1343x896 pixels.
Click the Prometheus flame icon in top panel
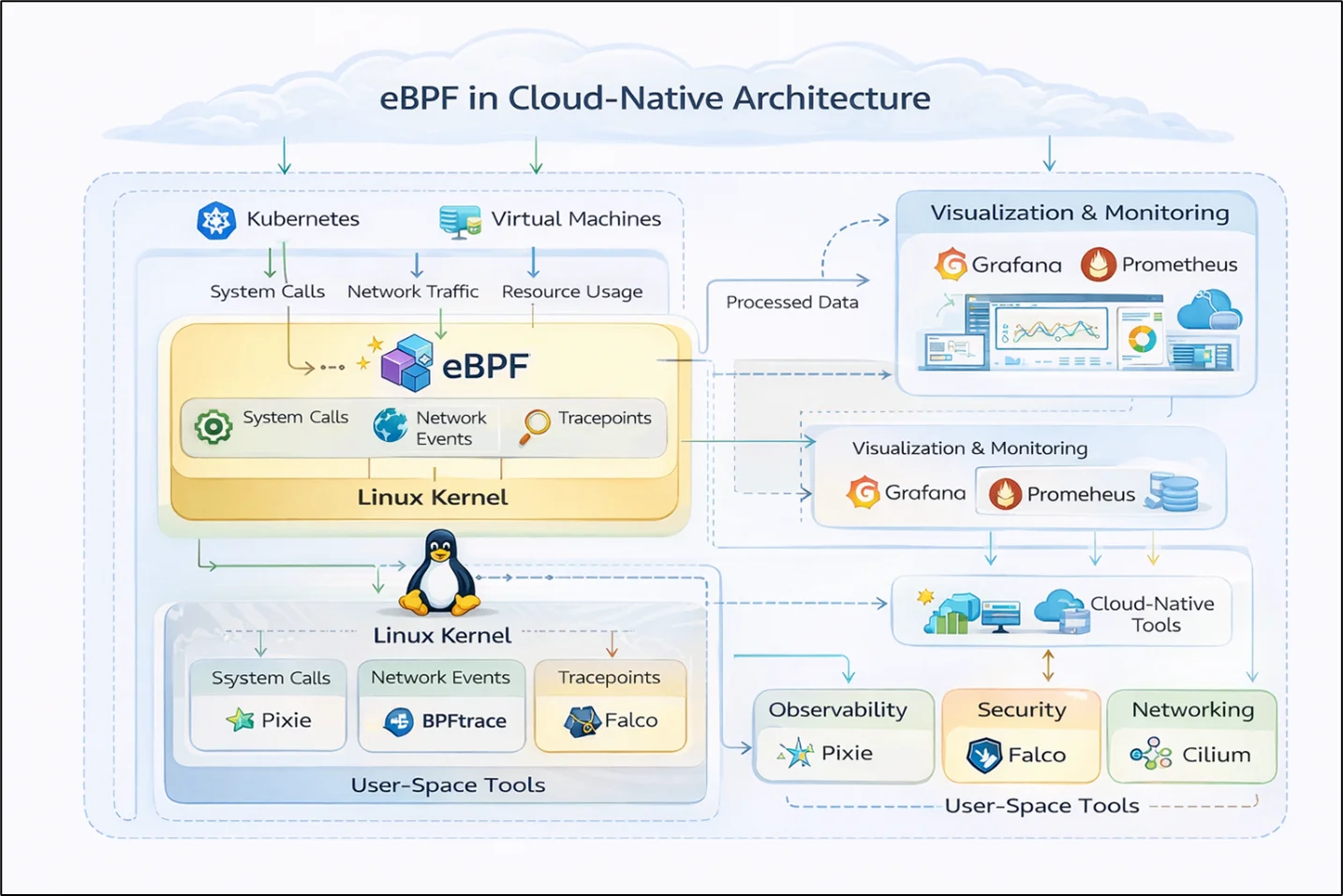coord(1099,265)
